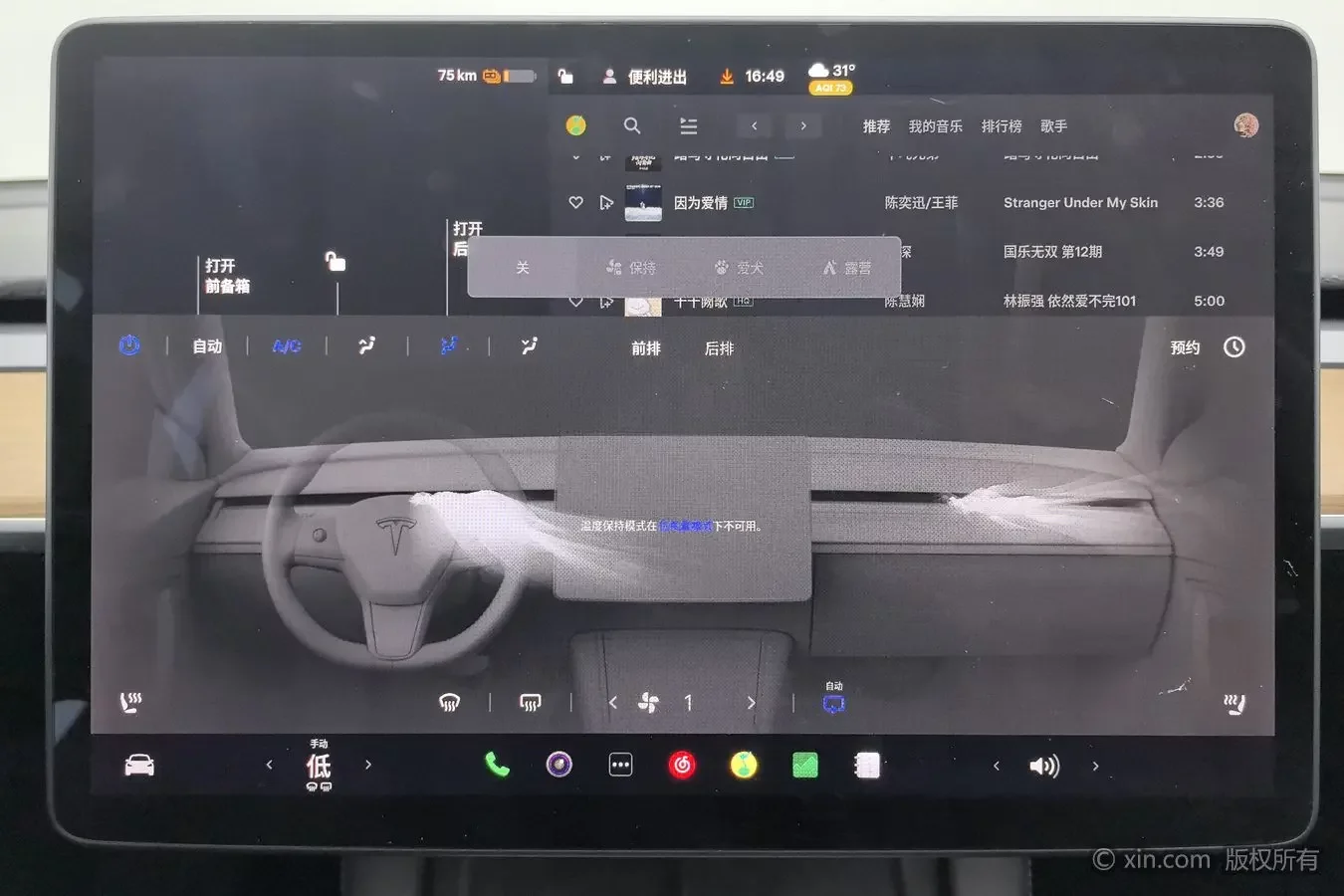Toggle the blue face-level airflow vent
This screenshot has height=896, width=1344.
click(449, 345)
